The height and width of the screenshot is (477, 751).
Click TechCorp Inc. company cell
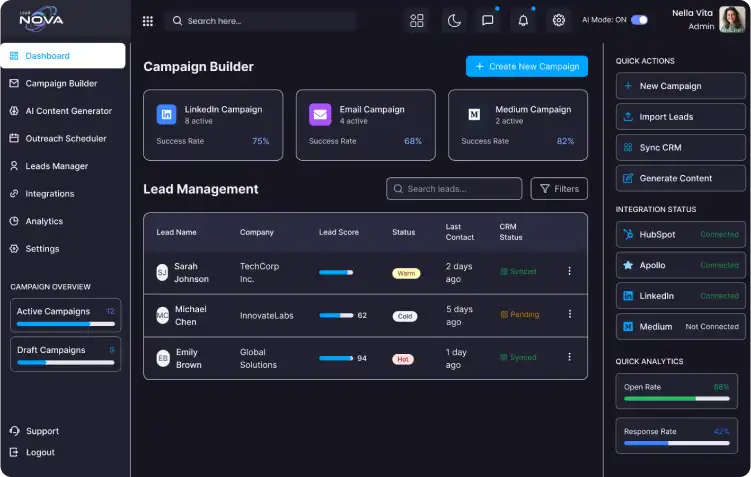(259, 273)
